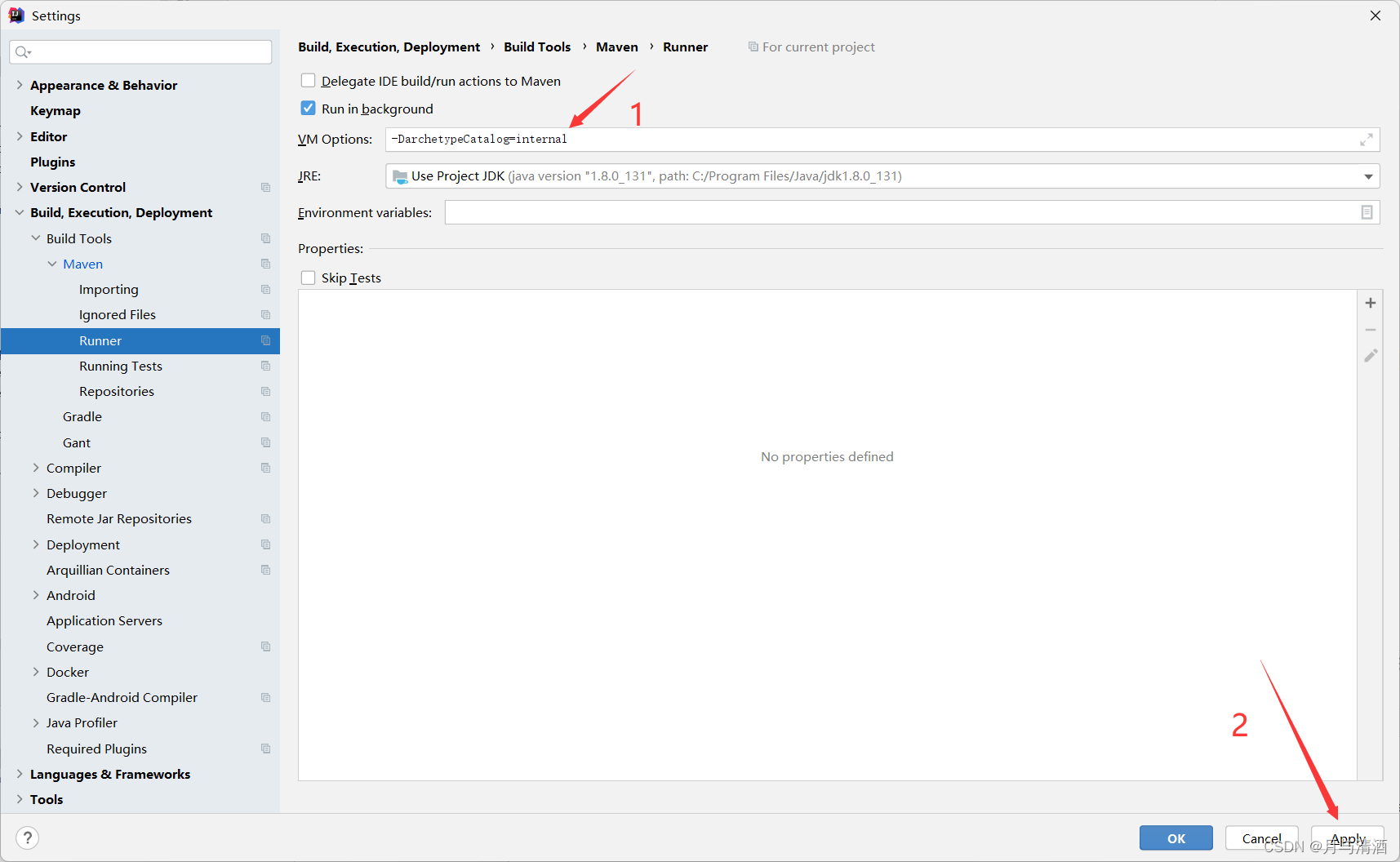Expand Appearance & Behavior section
Viewport: 1400px width, 862px height.
tap(20, 85)
